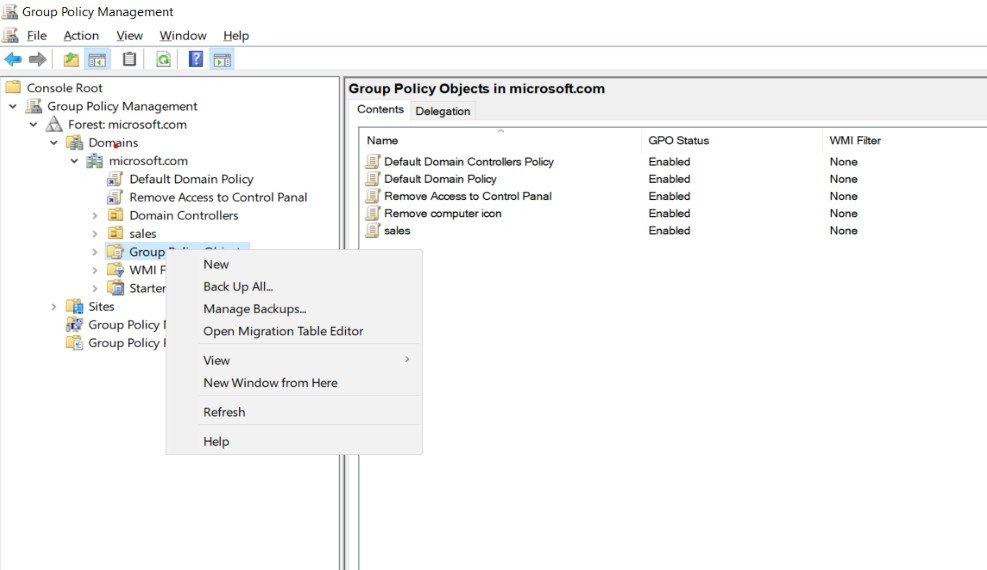Select Default Domain Controllers Policy entry
The width and height of the screenshot is (987, 570).
469,162
